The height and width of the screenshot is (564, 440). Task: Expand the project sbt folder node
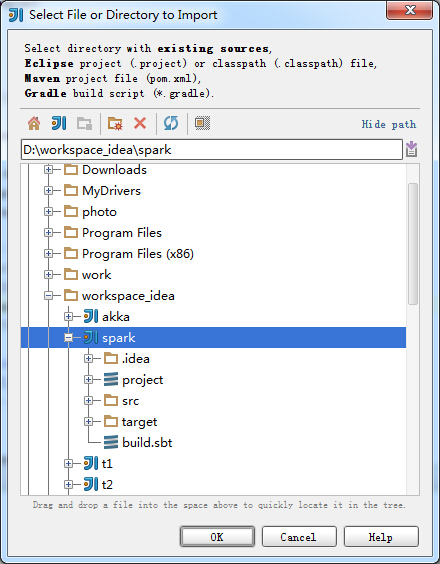click(89, 379)
